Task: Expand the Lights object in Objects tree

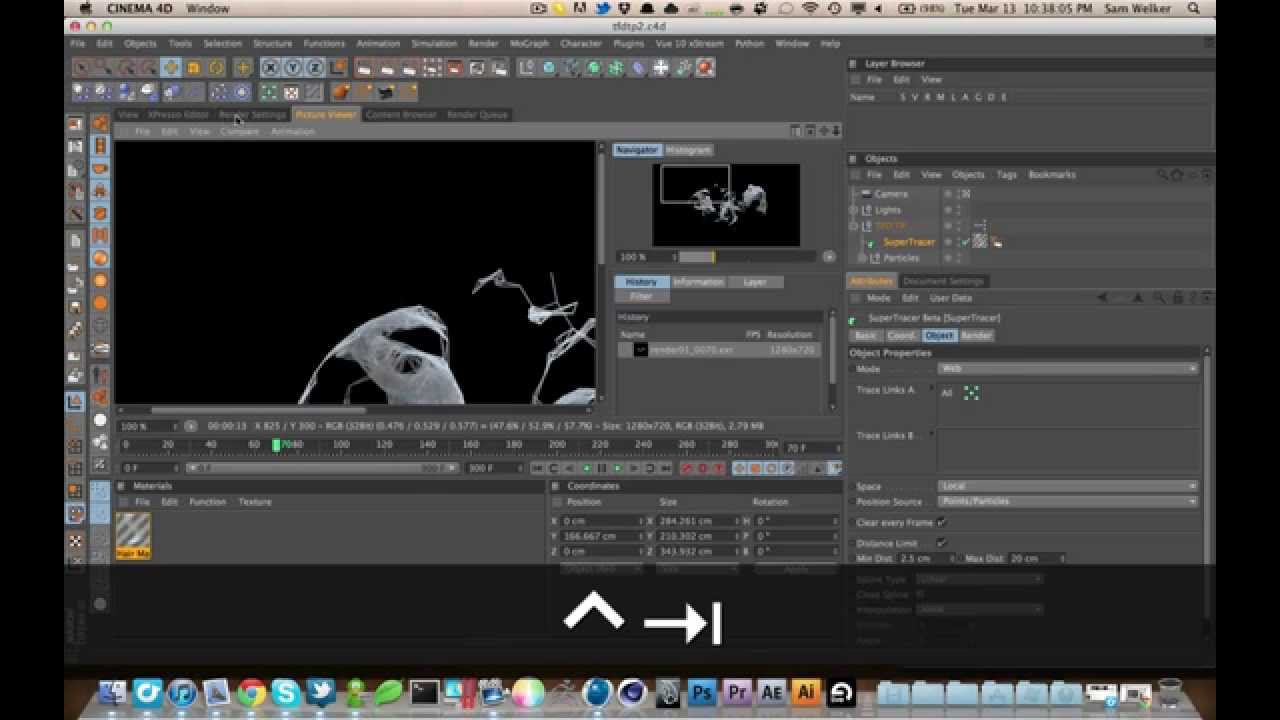Action: click(x=853, y=210)
